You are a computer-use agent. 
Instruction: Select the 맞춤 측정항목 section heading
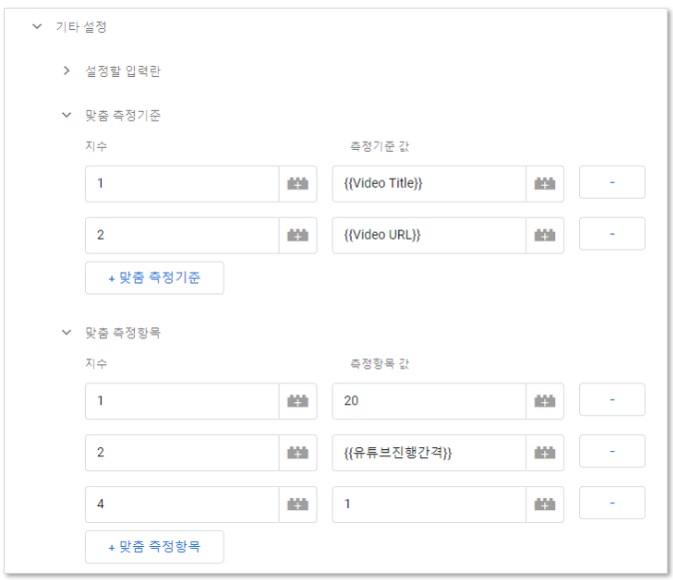(x=123, y=333)
